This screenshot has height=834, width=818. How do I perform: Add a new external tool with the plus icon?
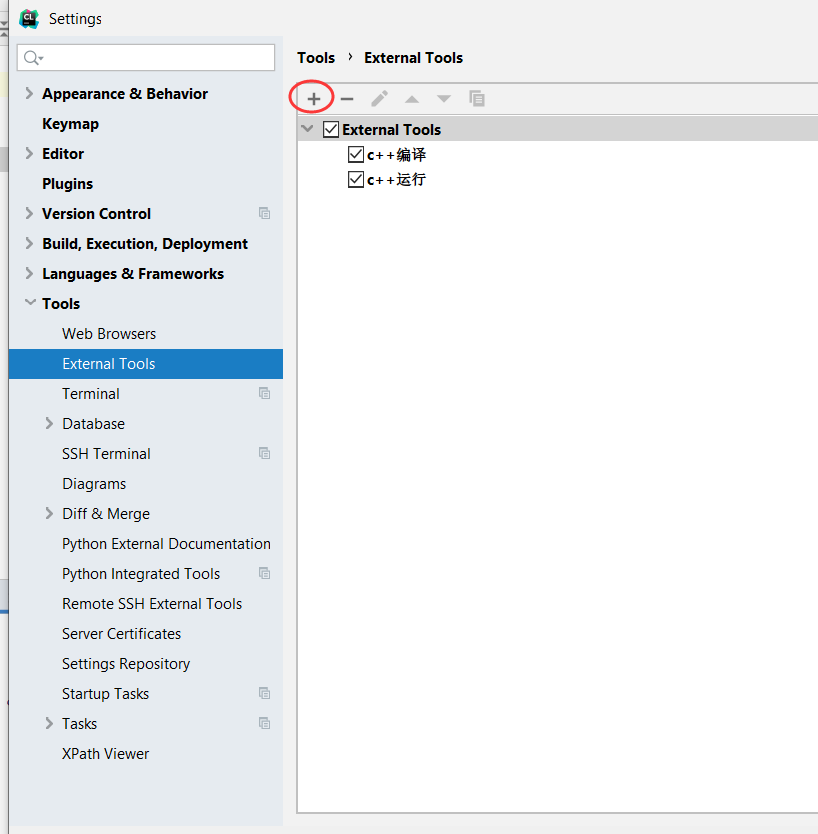pos(312,98)
